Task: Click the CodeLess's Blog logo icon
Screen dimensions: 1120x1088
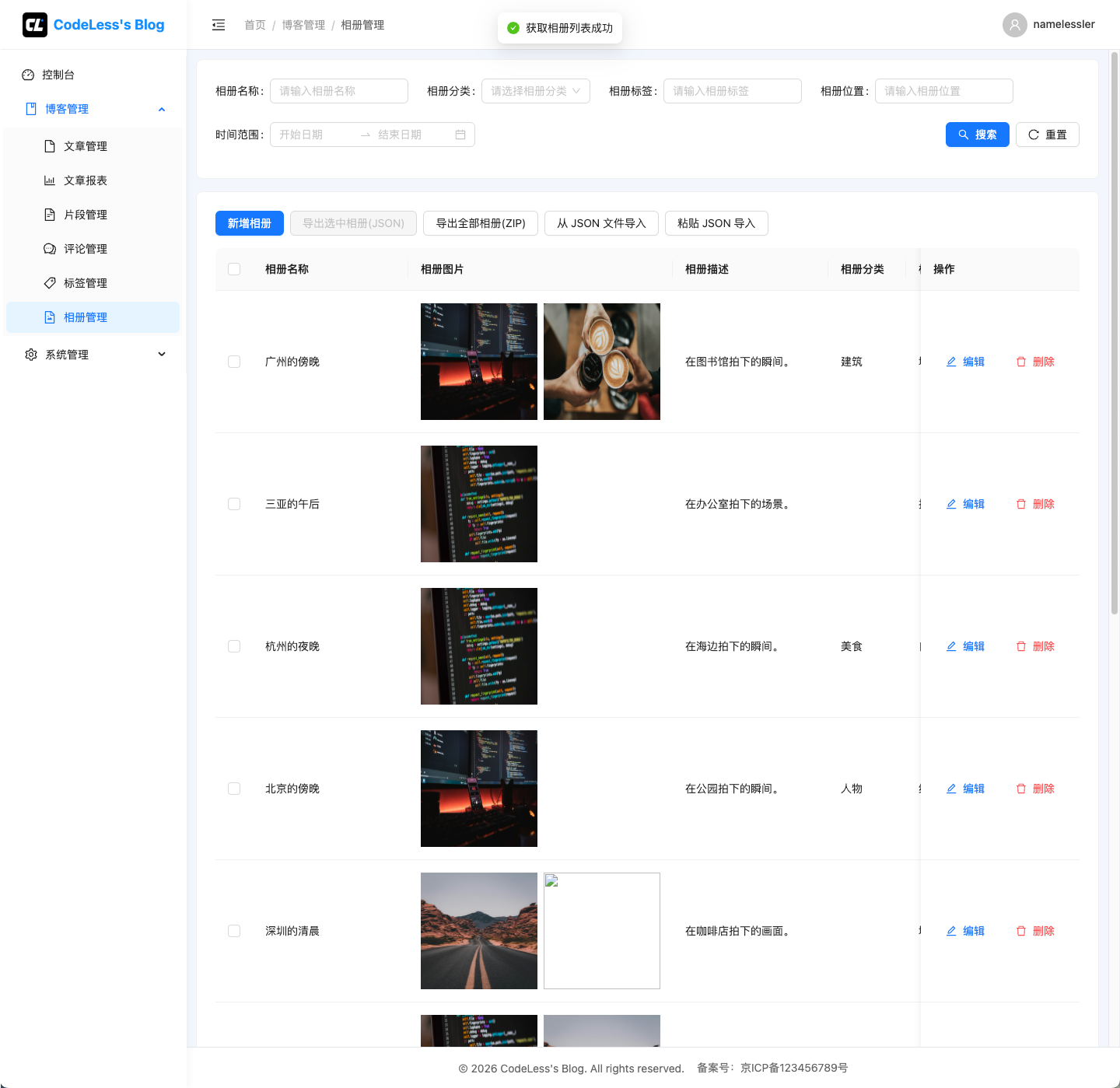Action: pos(35,25)
